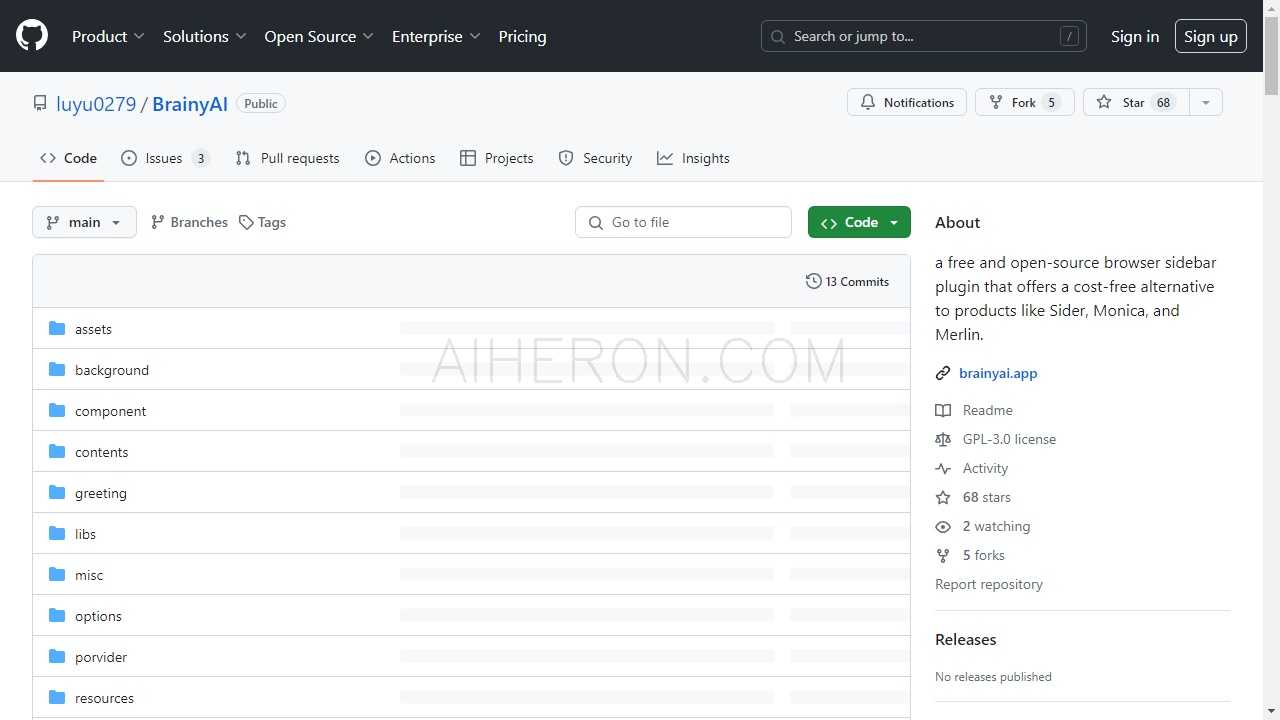Click the Notifications bell button
Screen dimensions: 1280x720
point(907,102)
